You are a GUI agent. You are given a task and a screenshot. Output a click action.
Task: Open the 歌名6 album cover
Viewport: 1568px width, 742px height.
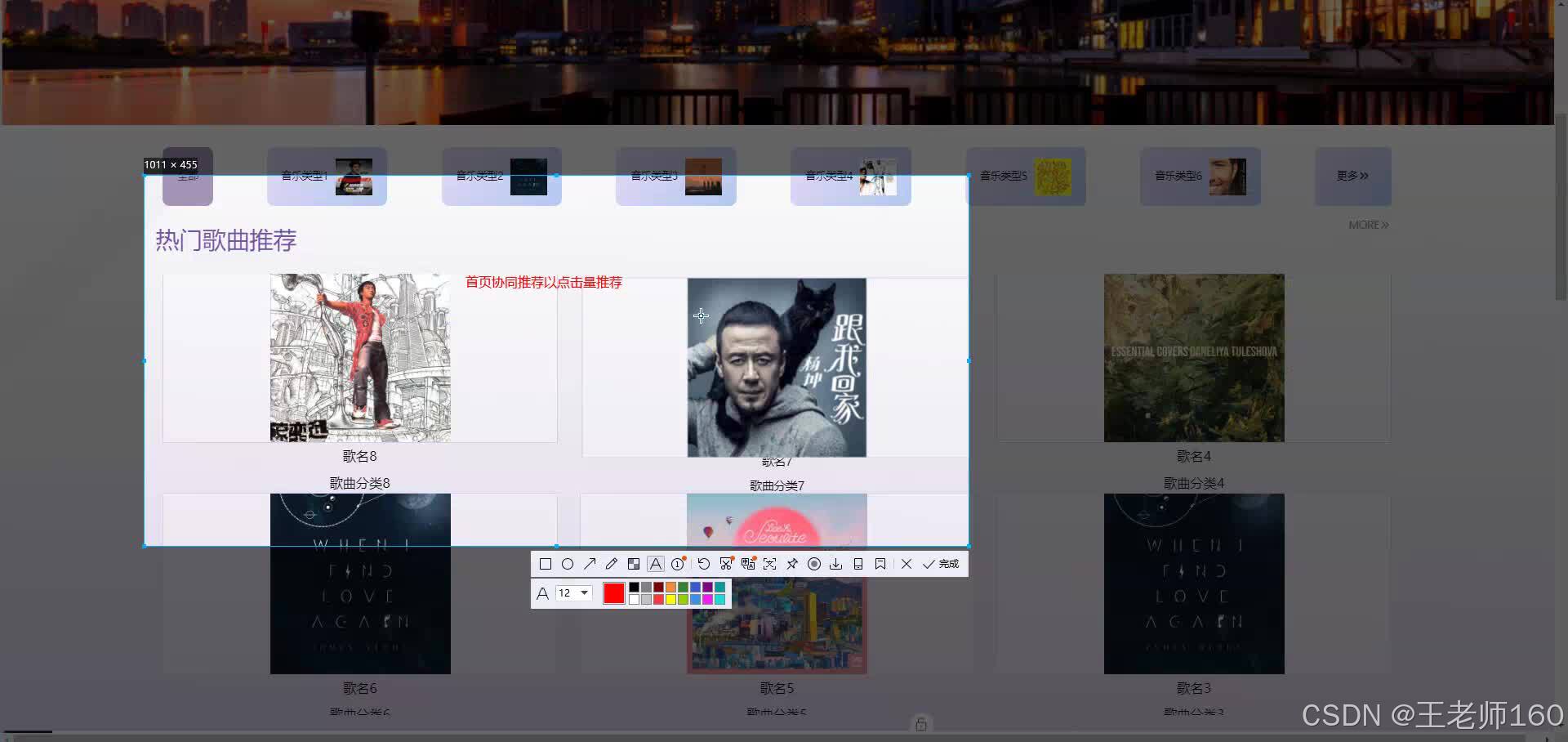pos(360,583)
